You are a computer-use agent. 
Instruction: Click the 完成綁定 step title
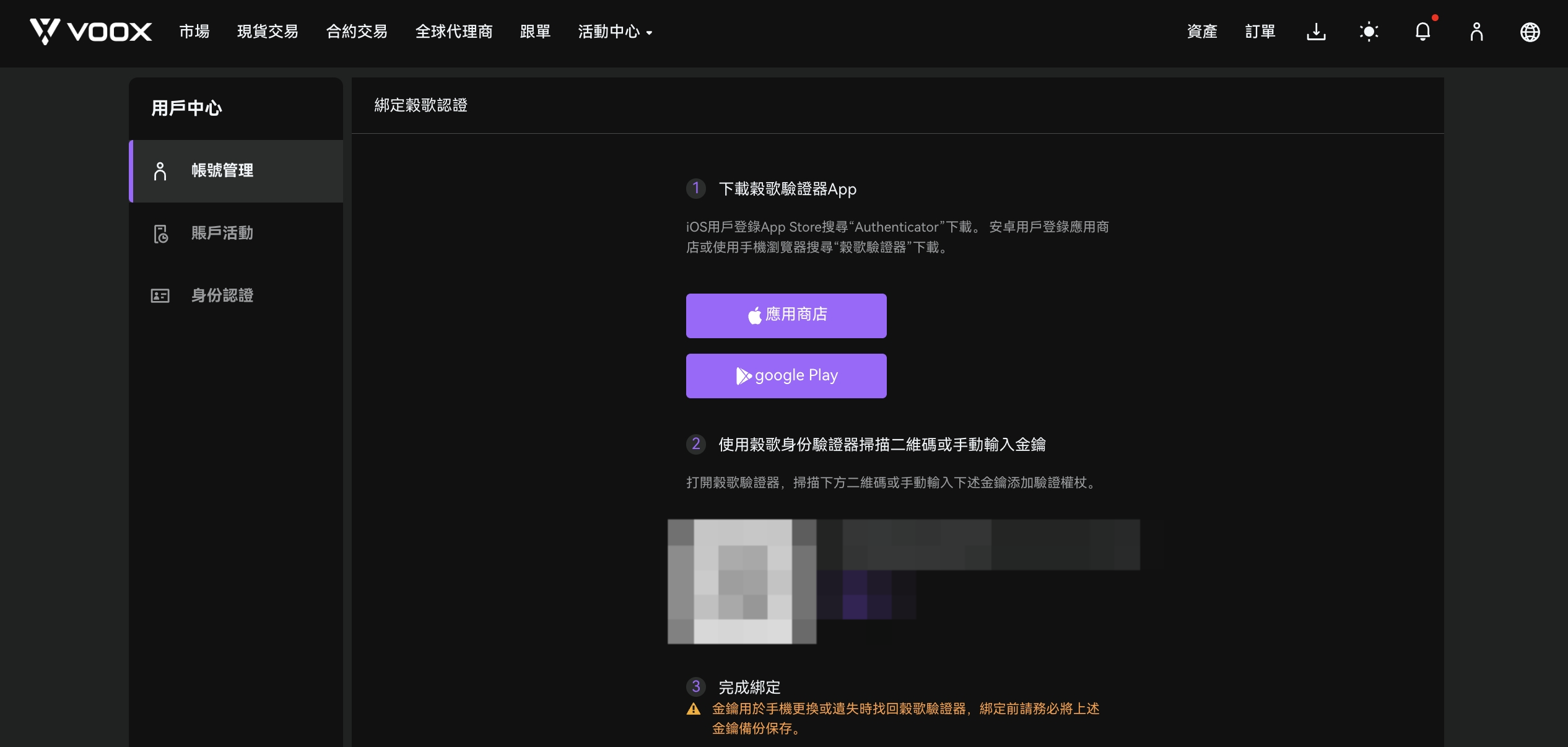[749, 687]
